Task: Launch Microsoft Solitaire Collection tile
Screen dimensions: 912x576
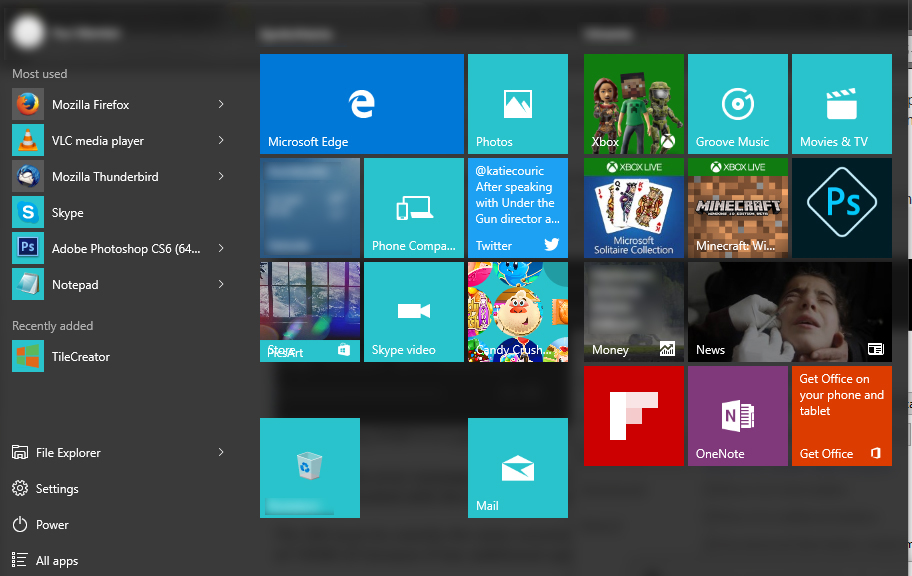Action: [634, 208]
